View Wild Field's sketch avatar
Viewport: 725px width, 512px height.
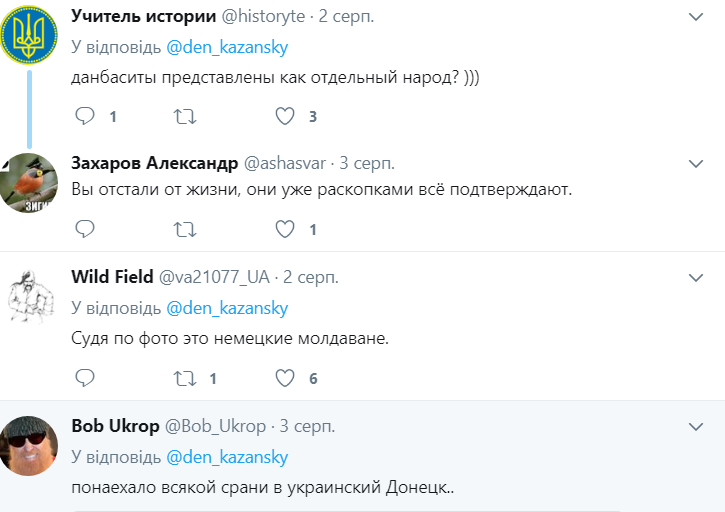(29, 296)
